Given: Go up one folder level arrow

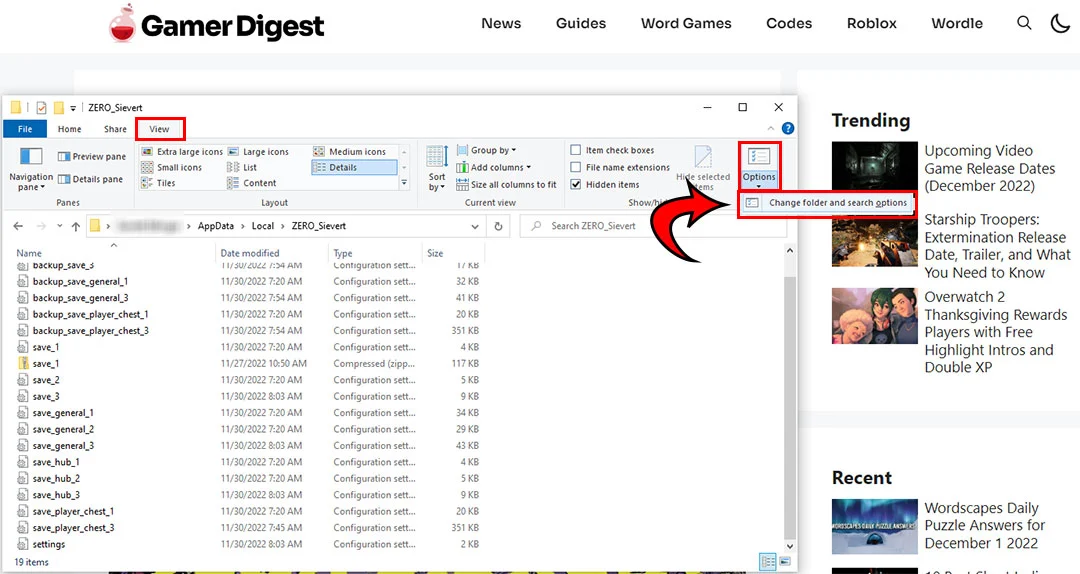Looking at the screenshot, I should pyautogui.click(x=76, y=226).
